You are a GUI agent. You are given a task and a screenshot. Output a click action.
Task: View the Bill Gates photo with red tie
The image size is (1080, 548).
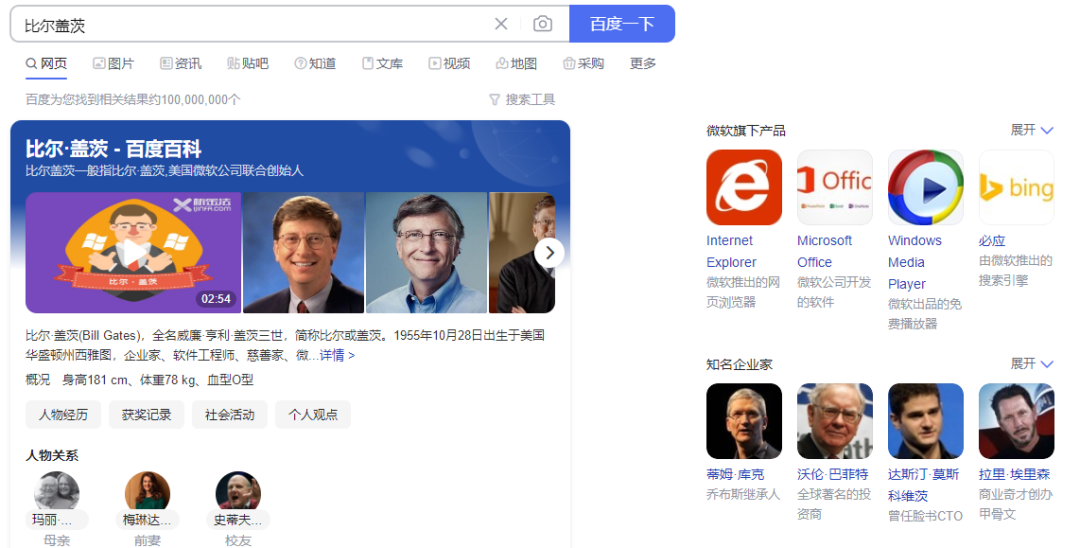(x=304, y=253)
